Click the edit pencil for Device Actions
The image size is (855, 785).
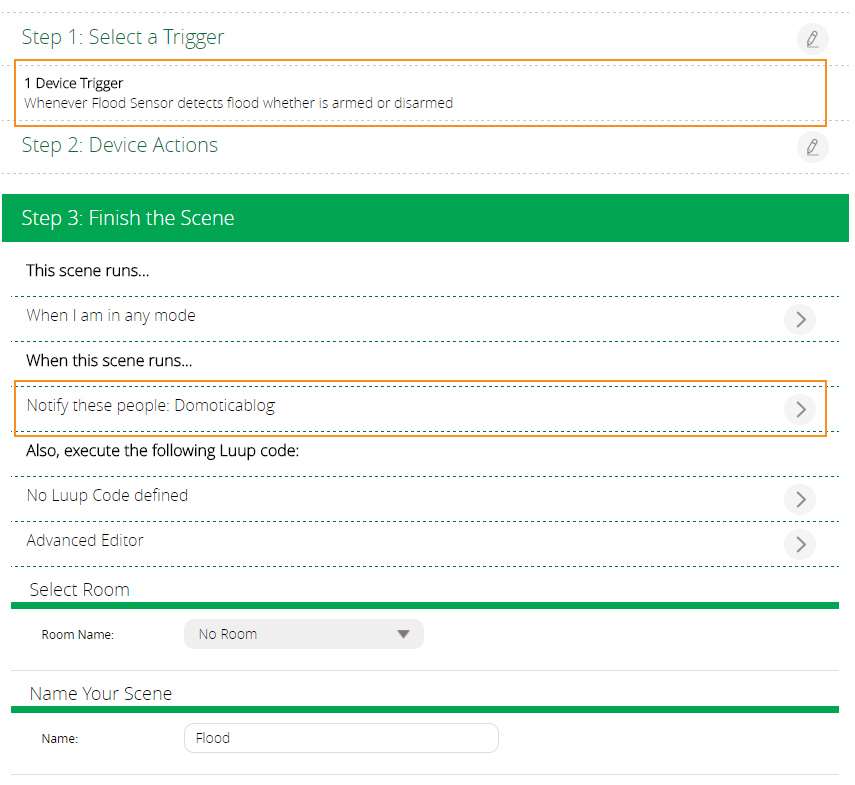(812, 147)
